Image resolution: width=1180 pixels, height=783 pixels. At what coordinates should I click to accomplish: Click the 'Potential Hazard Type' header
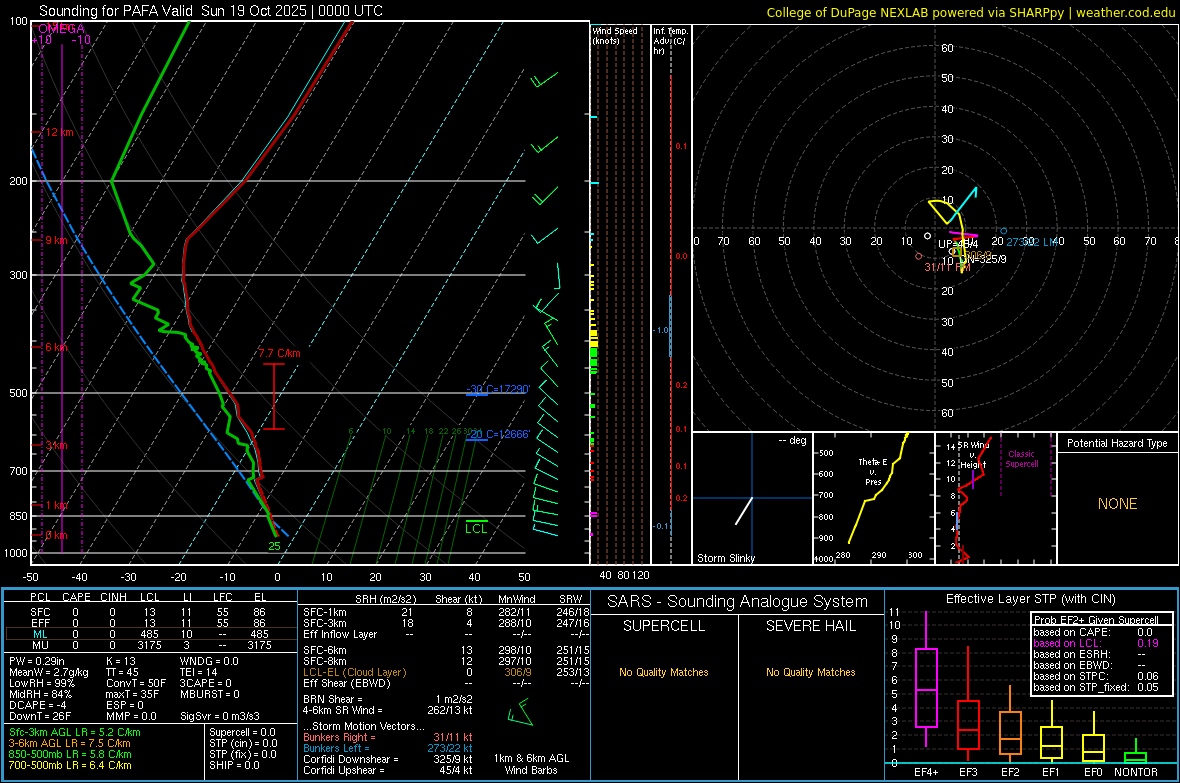coord(1117,443)
